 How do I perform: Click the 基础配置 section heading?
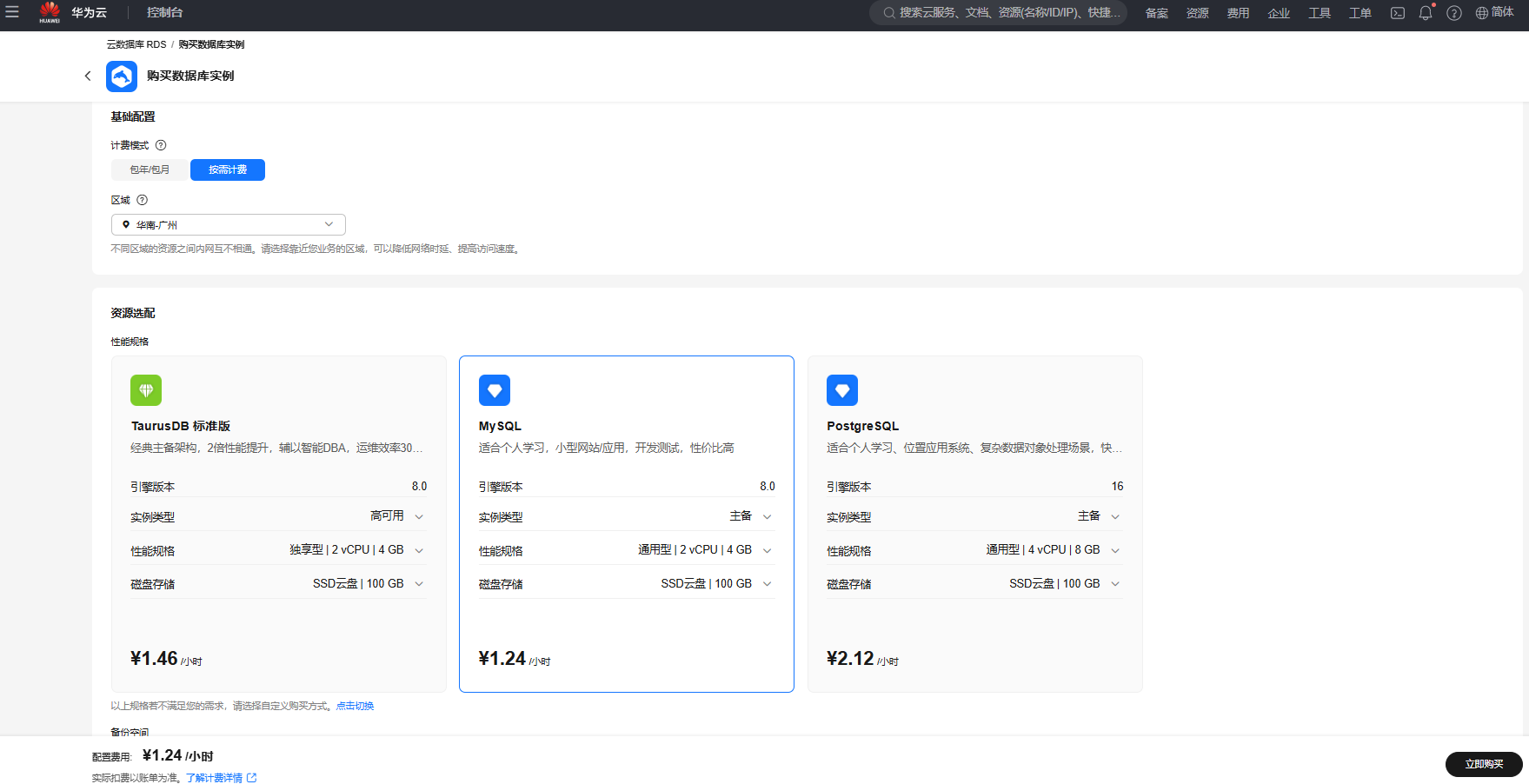click(x=133, y=116)
